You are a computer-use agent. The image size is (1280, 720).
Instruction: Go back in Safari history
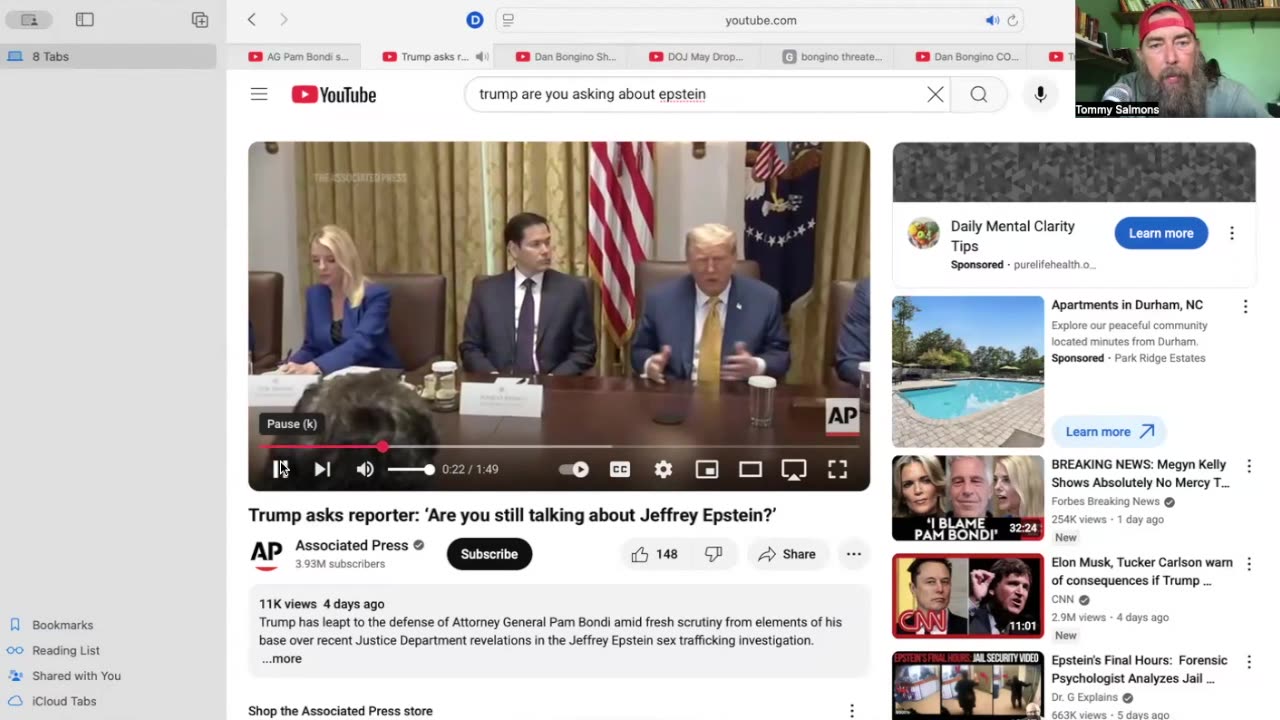pos(252,19)
